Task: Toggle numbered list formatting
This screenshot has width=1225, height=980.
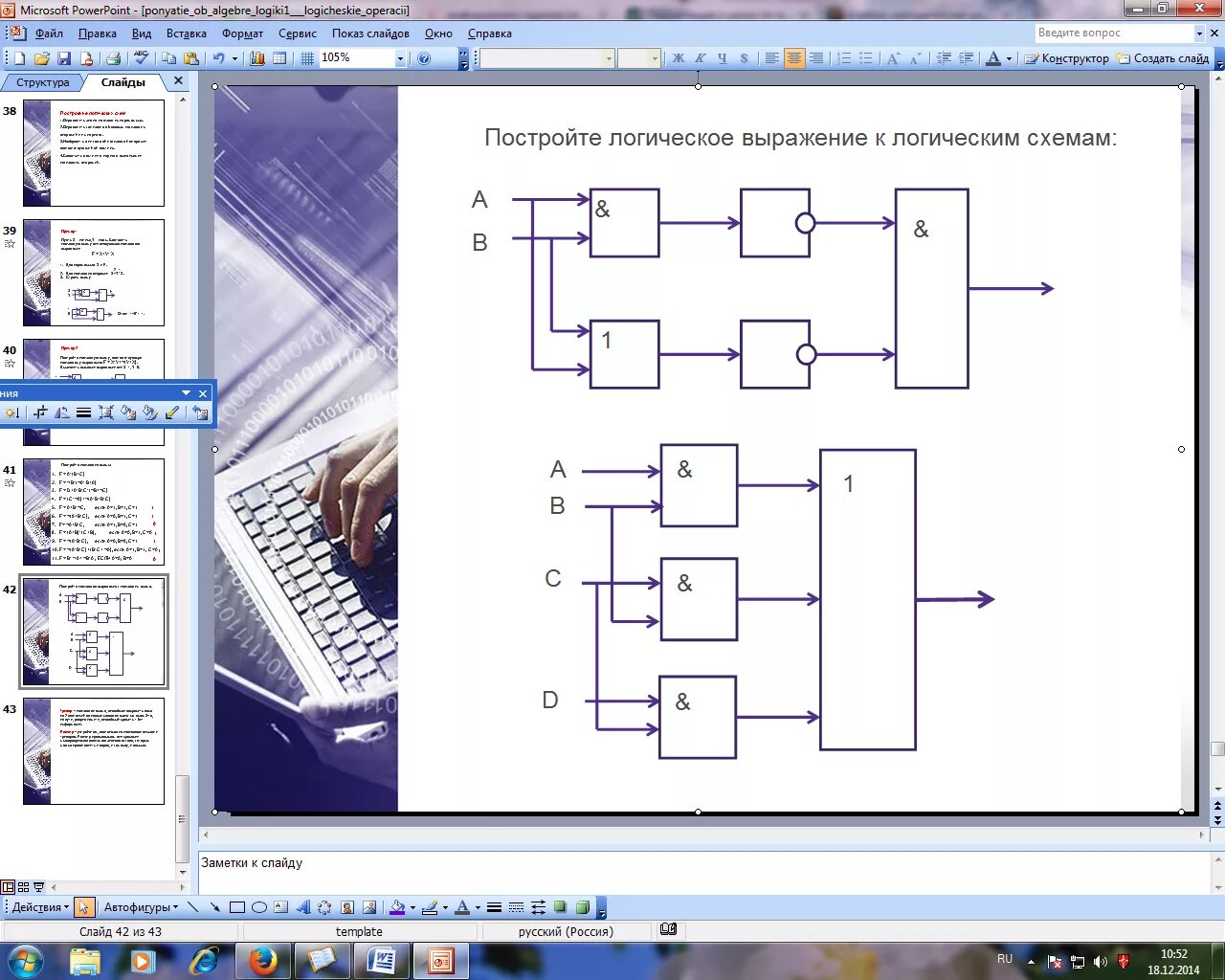Action: (x=844, y=58)
